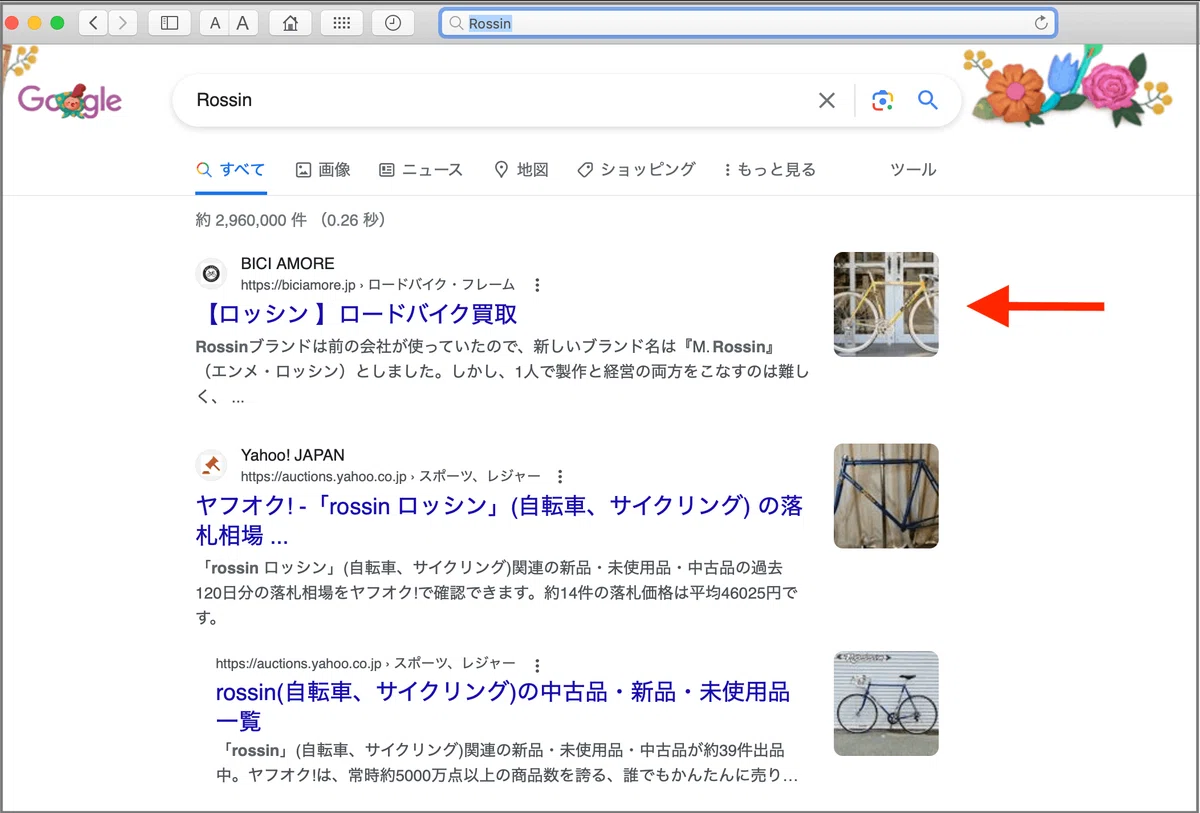The image size is (1200, 813).
Task: Open the ヤフオク! rossin ロッシン 落札相場 link
Action: click(500, 520)
